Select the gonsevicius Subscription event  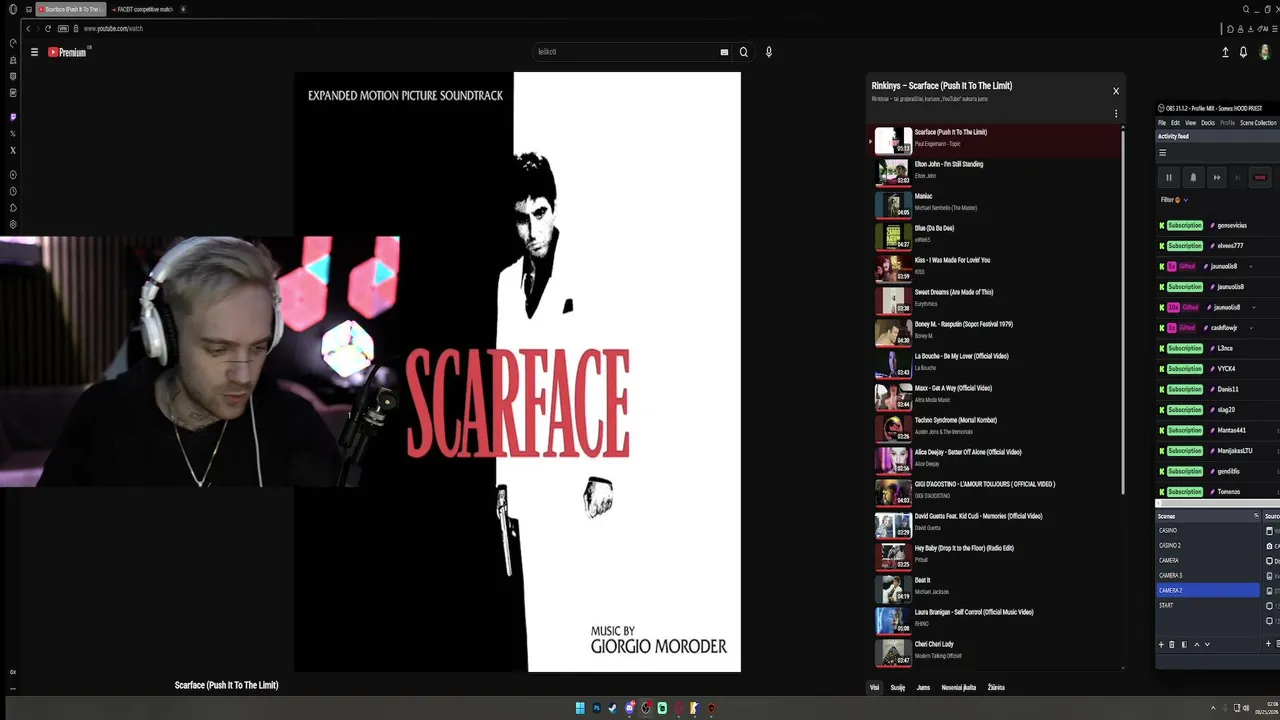click(x=1218, y=225)
